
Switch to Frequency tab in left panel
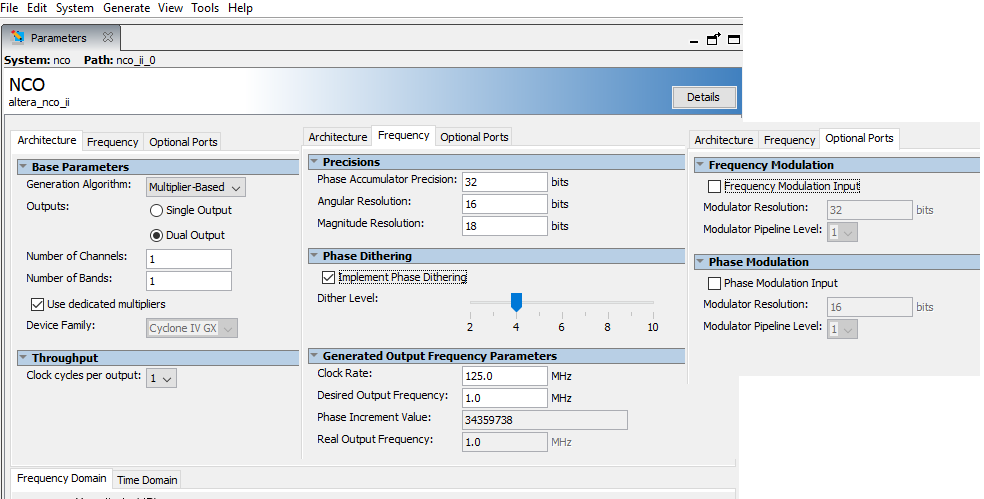click(112, 142)
